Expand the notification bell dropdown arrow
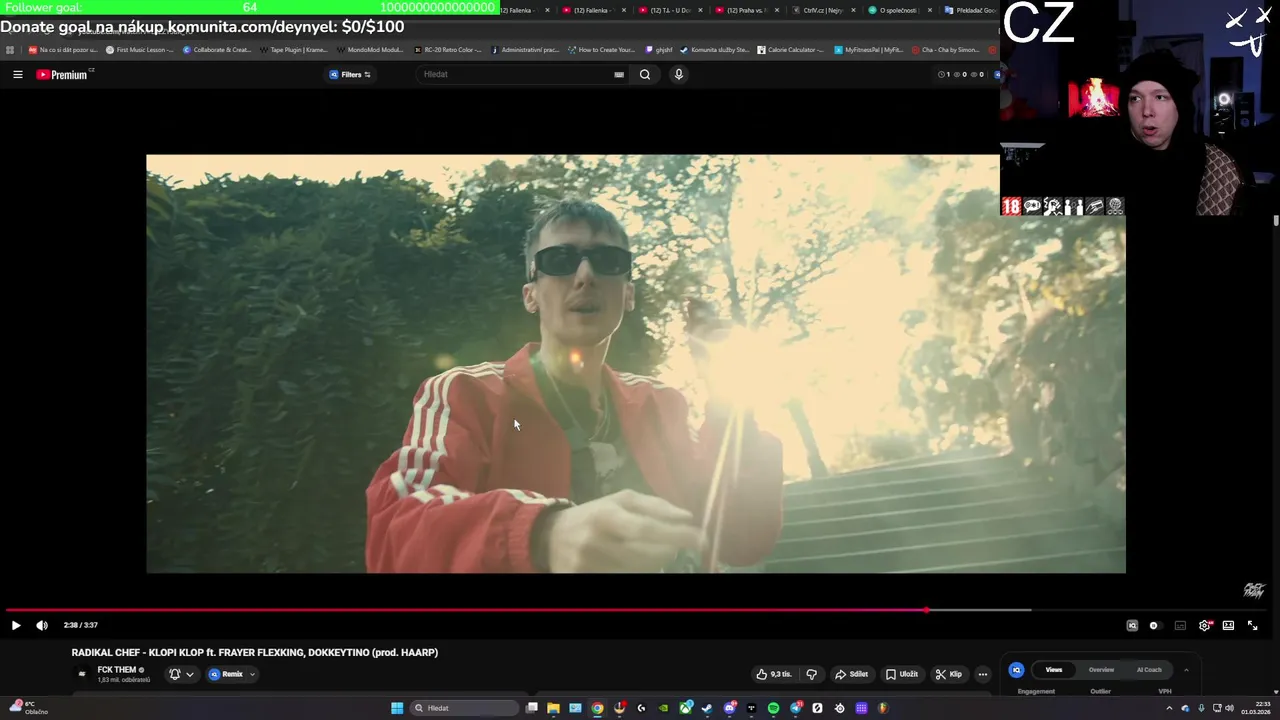The width and height of the screenshot is (1280, 720). pos(189,674)
